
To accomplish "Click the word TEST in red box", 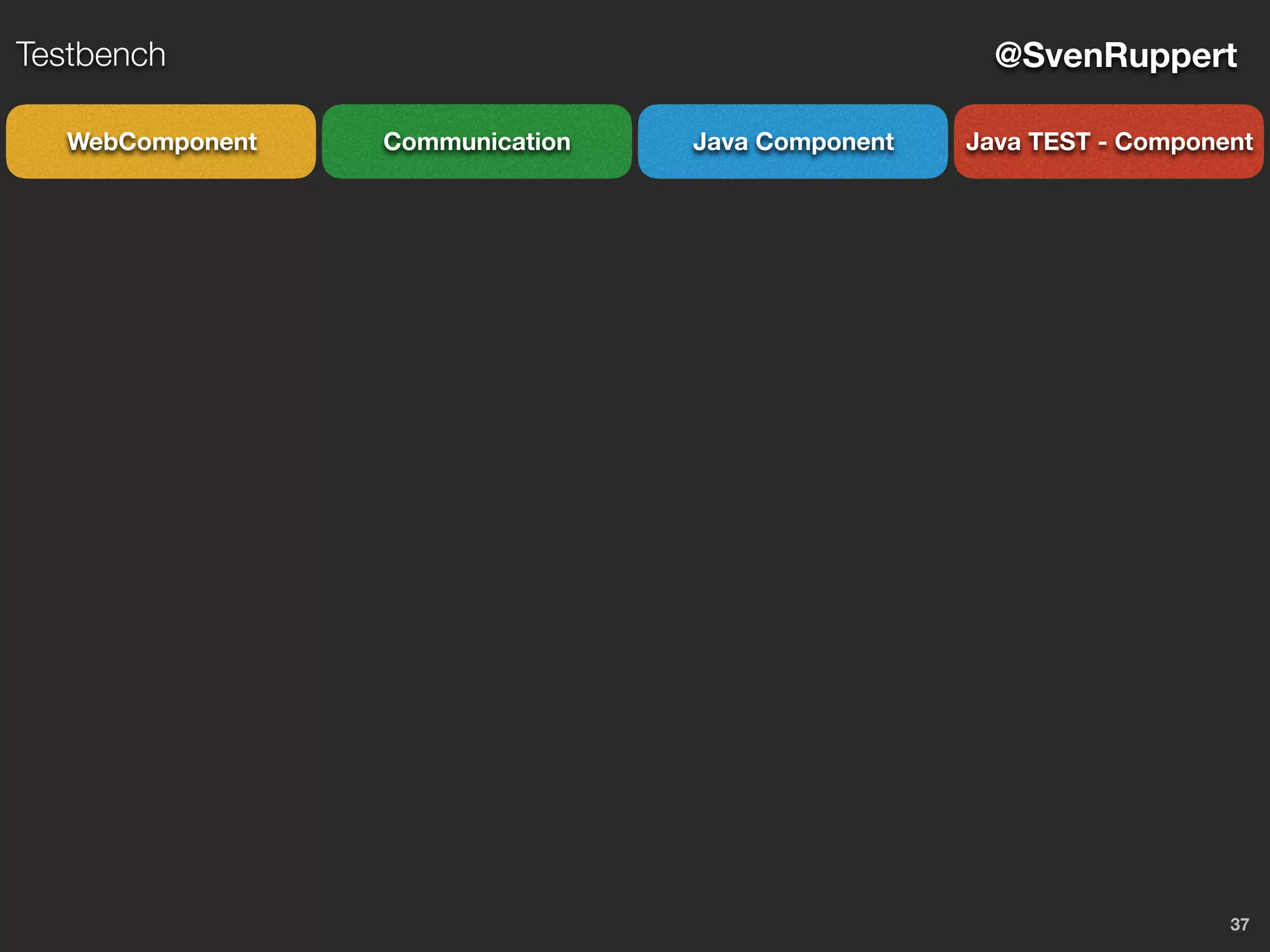I will [x=1059, y=142].
